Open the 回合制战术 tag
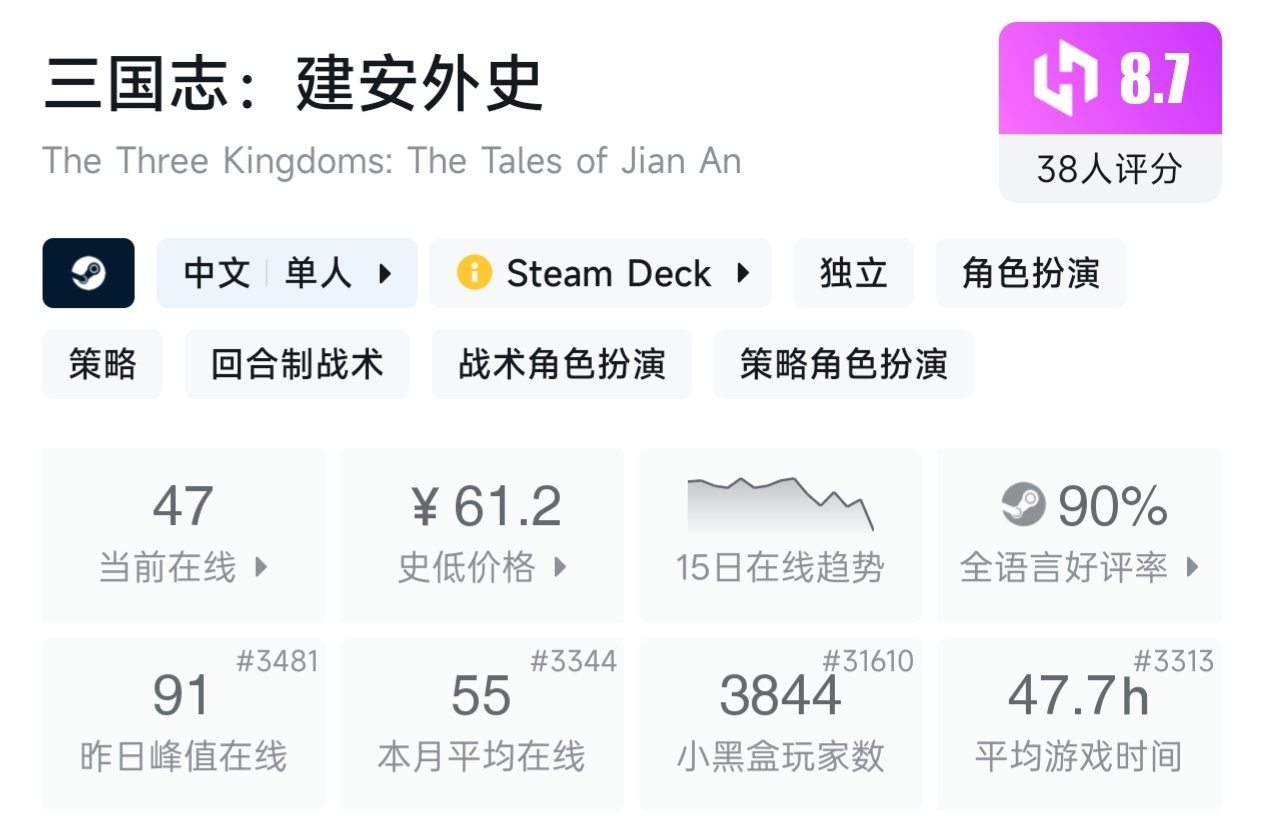 pos(297,364)
